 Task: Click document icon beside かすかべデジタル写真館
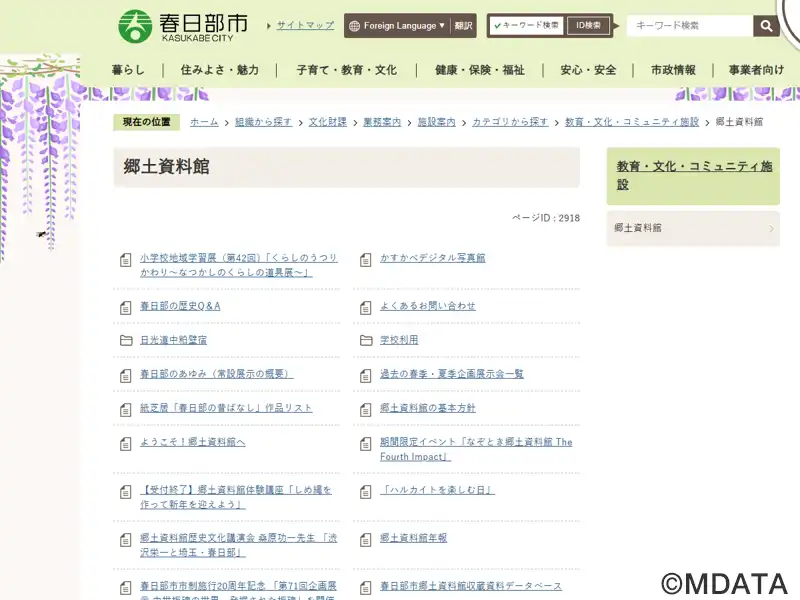tap(365, 260)
